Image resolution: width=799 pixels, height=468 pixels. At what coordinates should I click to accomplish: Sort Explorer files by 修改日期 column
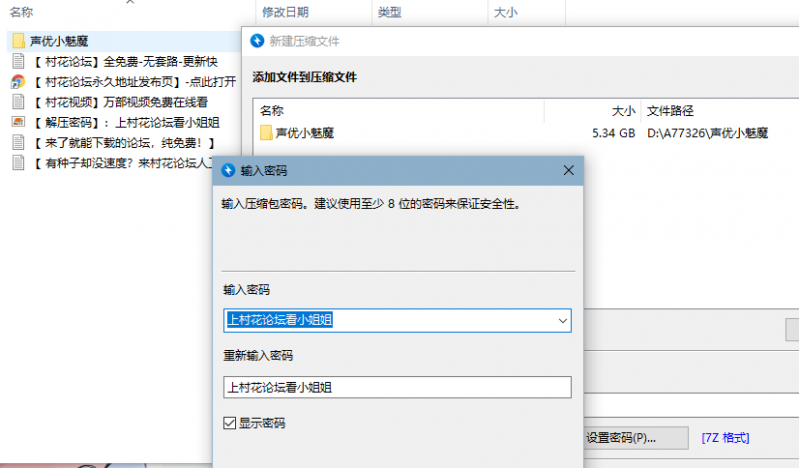click(x=285, y=12)
